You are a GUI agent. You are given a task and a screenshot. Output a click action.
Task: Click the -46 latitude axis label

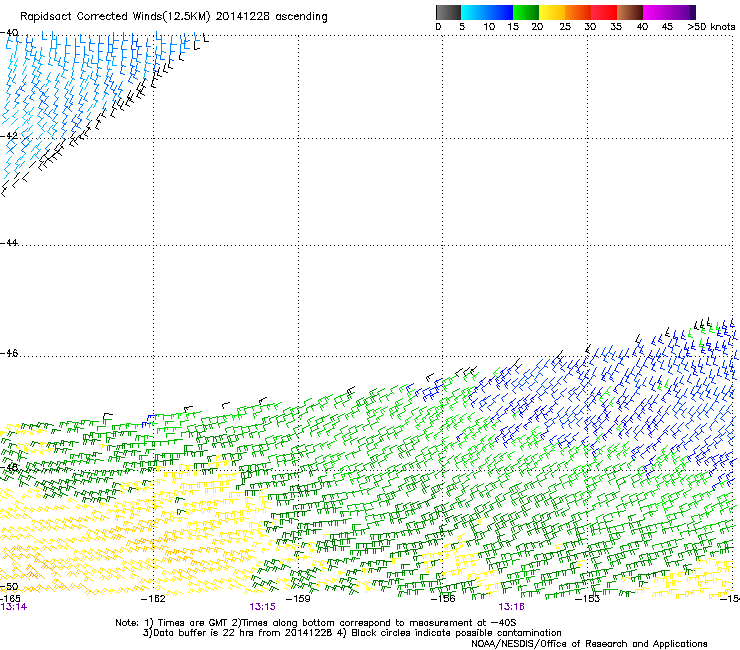9,353
